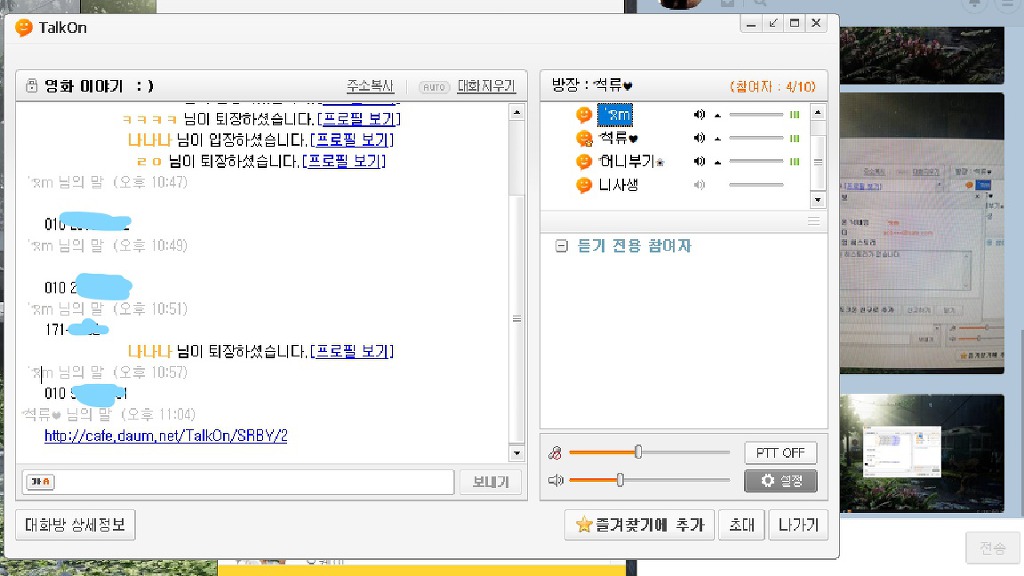Click chat scrollbar up arrow
Screen dimensions: 1024x576
[517, 112]
